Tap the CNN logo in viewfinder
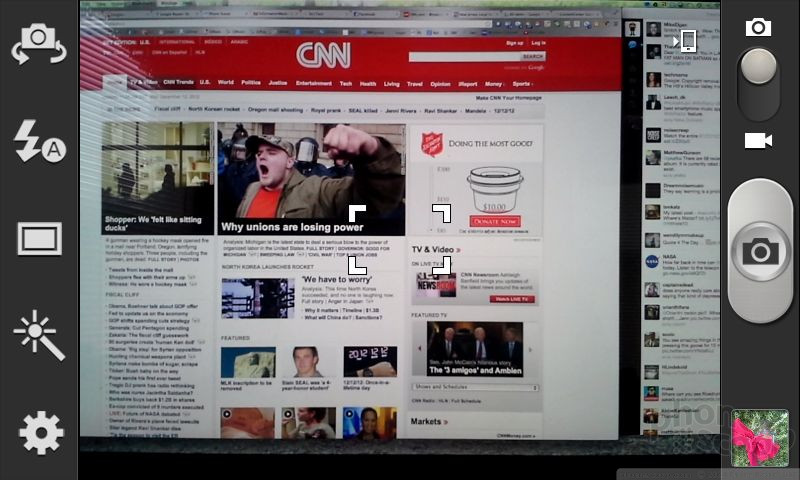The width and height of the screenshot is (800, 480). point(323,55)
